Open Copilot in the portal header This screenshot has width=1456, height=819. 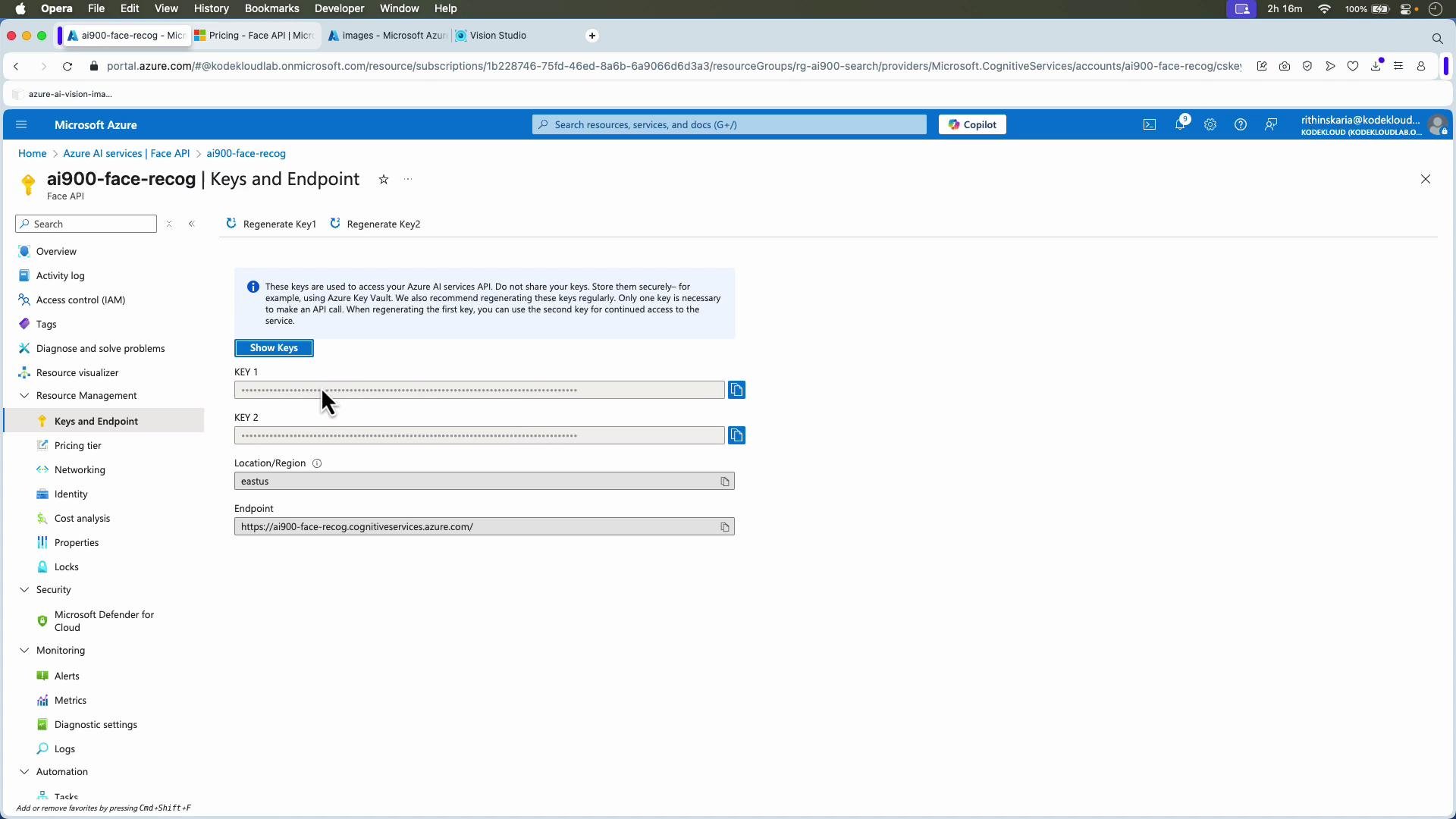(x=972, y=124)
